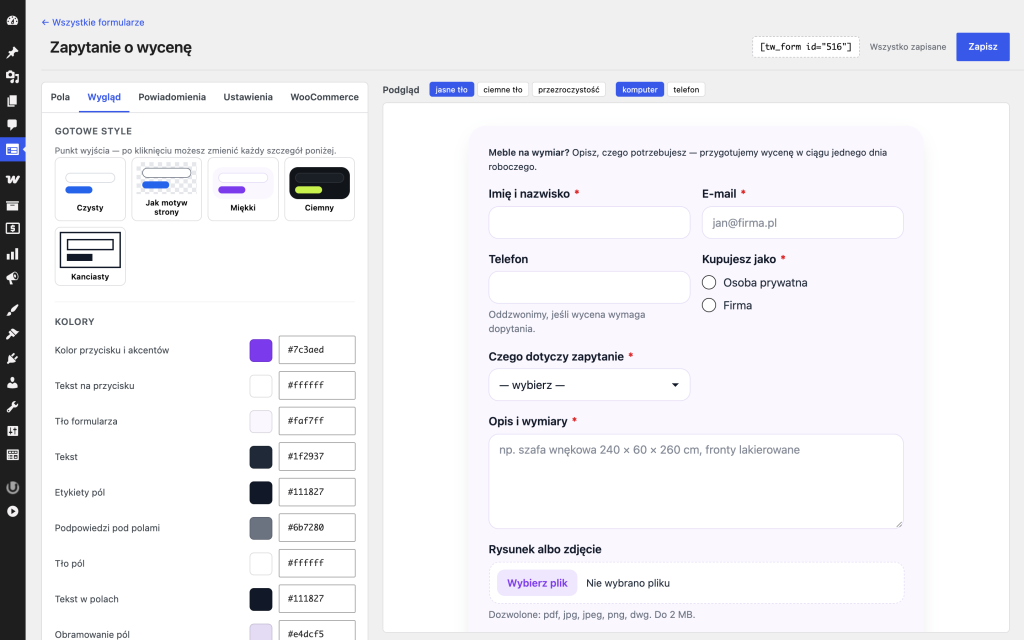This screenshot has height=640, width=1024.
Task: Open WooCommerce from the sidebar icon
Action: pos(12,179)
